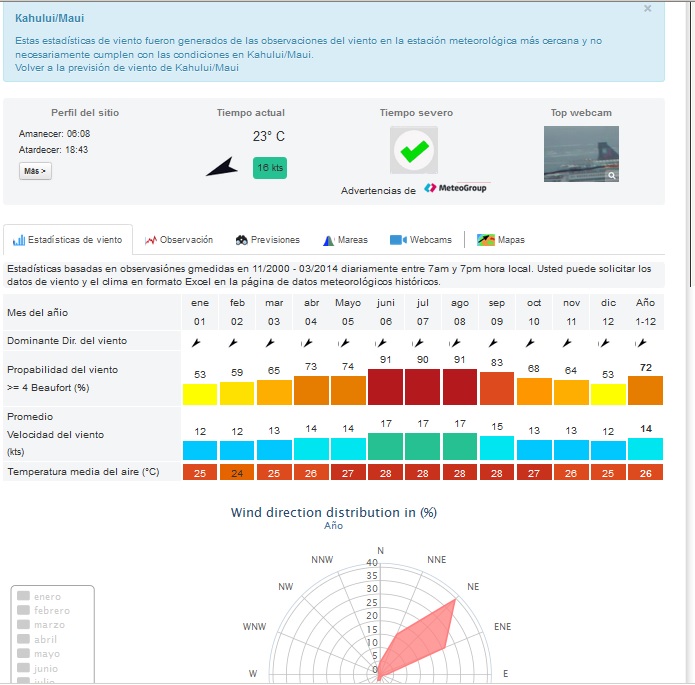Screen dimensions: 695x685
Task: Toggle the enero legend checkbox
Action: 23,596
